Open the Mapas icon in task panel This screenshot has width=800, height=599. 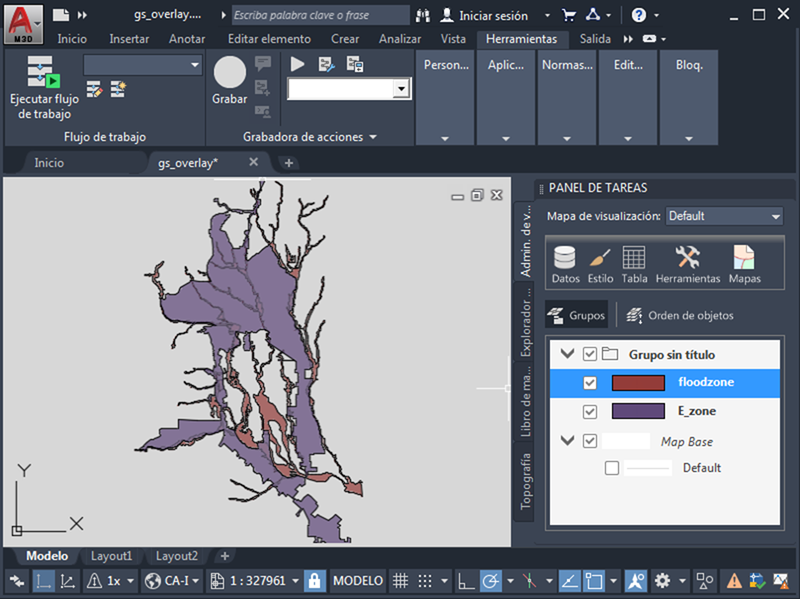tap(744, 264)
